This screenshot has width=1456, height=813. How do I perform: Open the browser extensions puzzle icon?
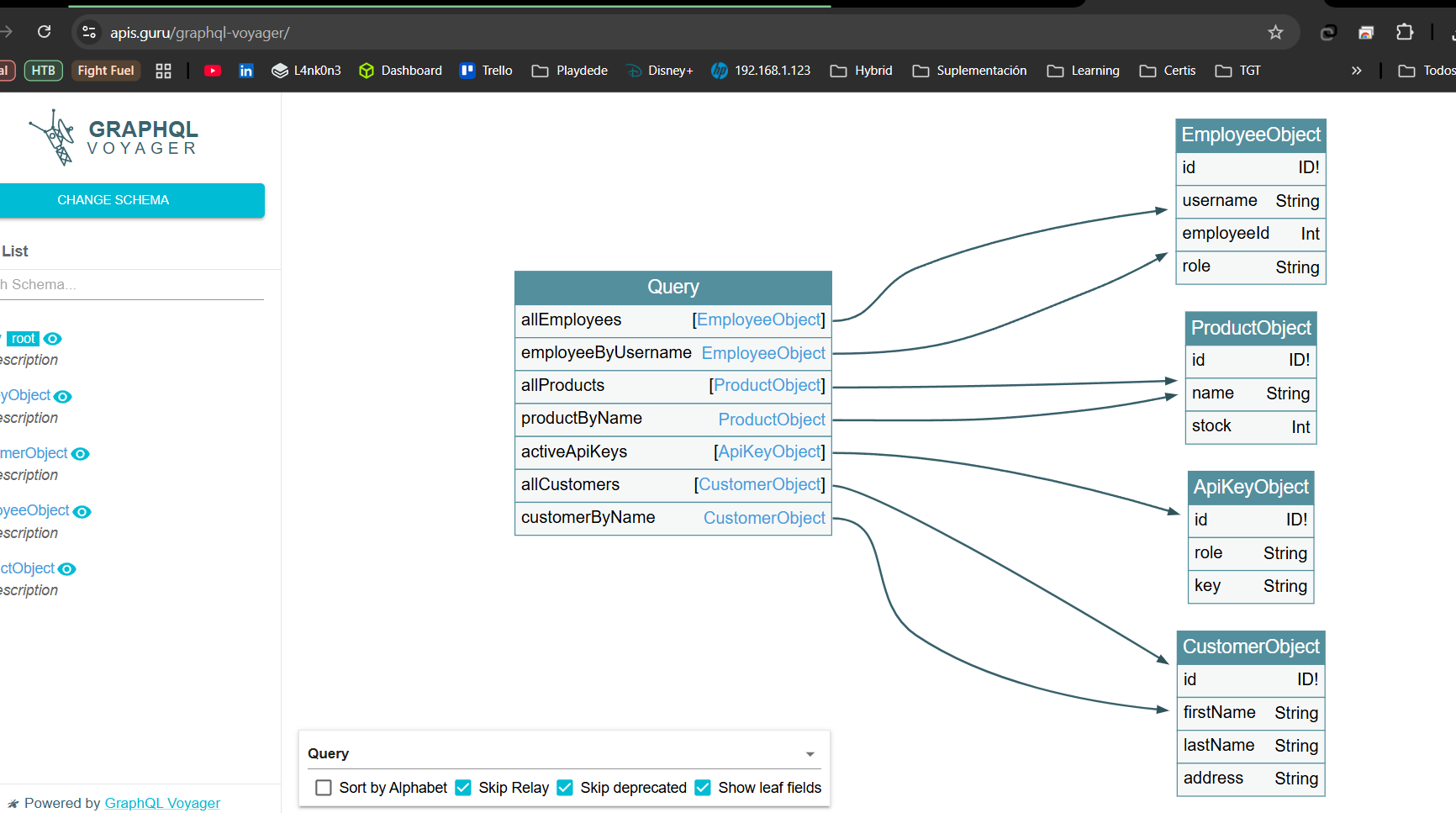pyautogui.click(x=1404, y=32)
